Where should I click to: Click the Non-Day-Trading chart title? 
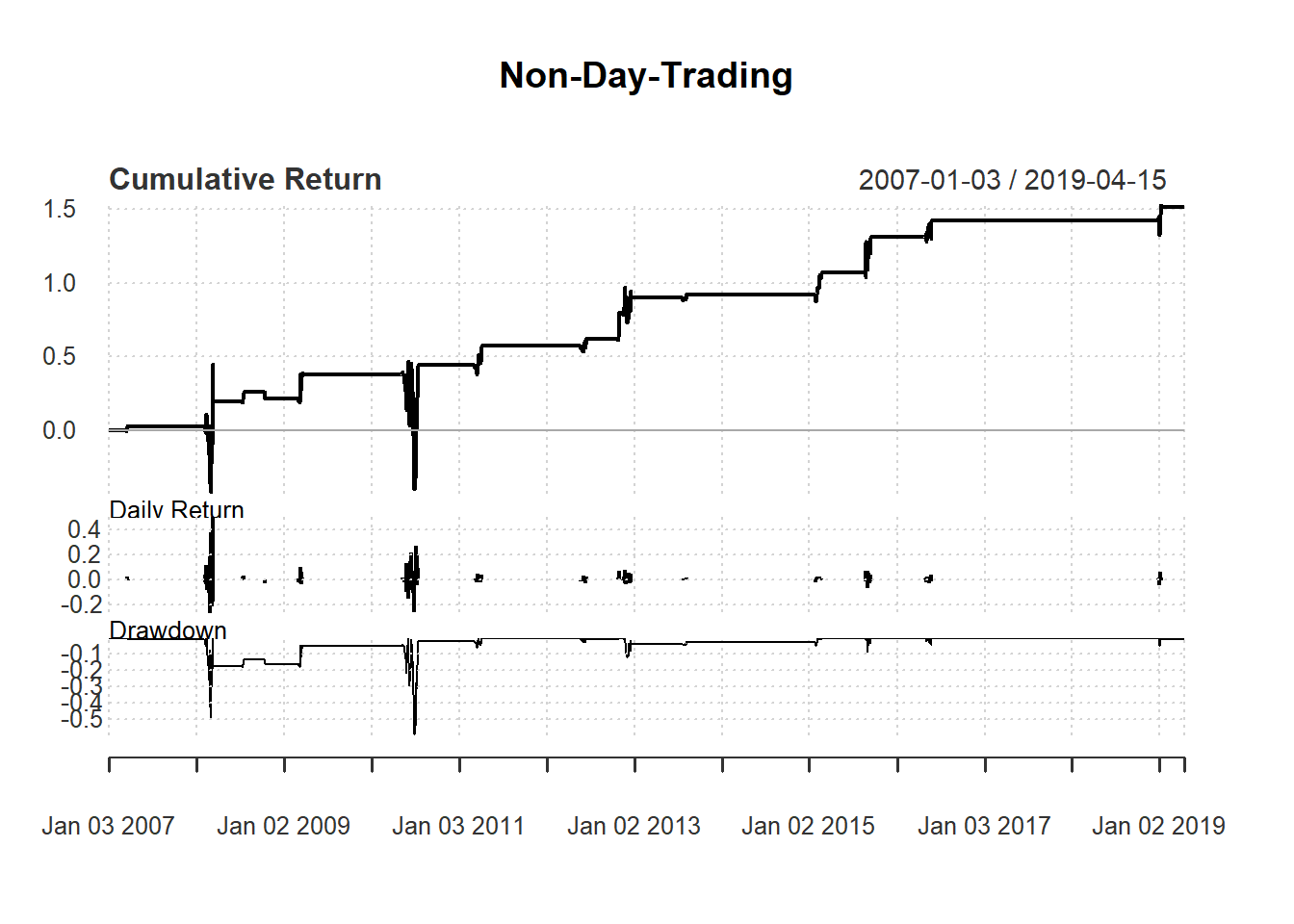(x=646, y=76)
